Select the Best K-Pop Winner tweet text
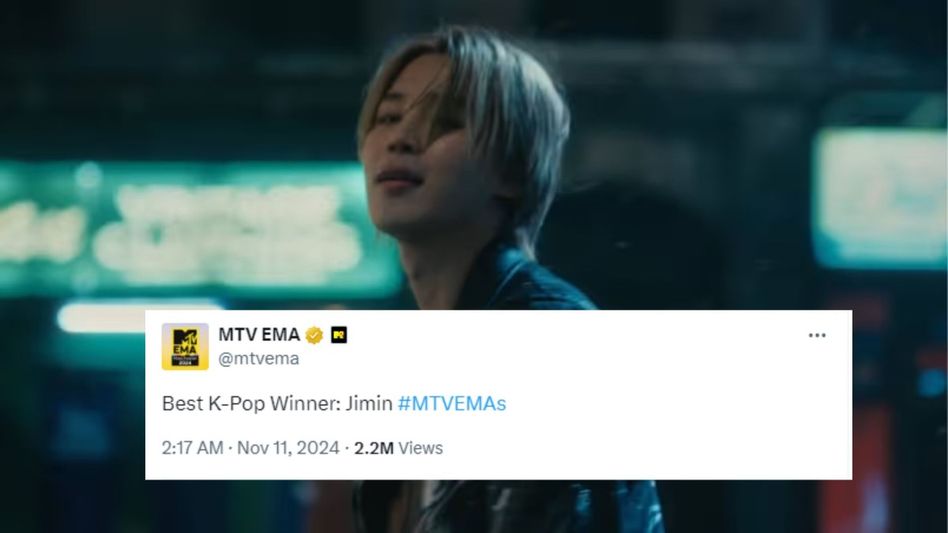The image size is (948, 533). 334,403
